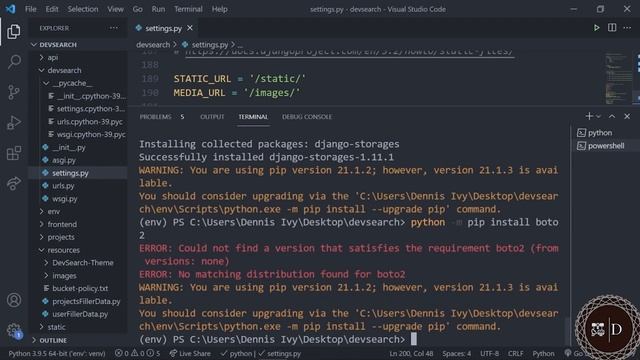This screenshot has width=640, height=360.
Task: Expand the DevSearch-Theme folder
Action: [83, 262]
